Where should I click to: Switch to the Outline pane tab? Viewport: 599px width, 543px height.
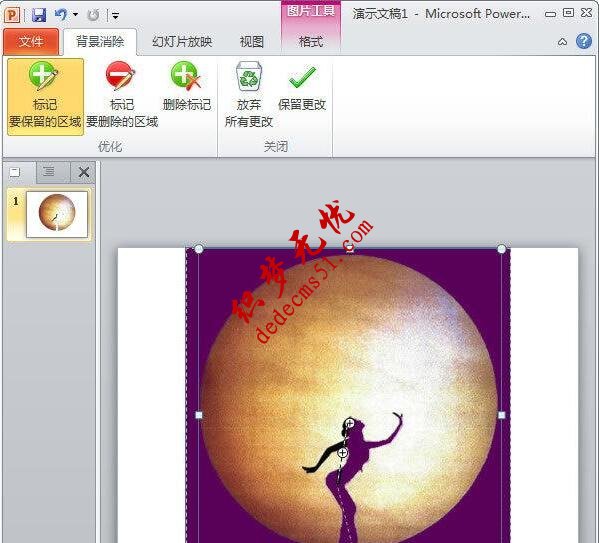click(49, 172)
